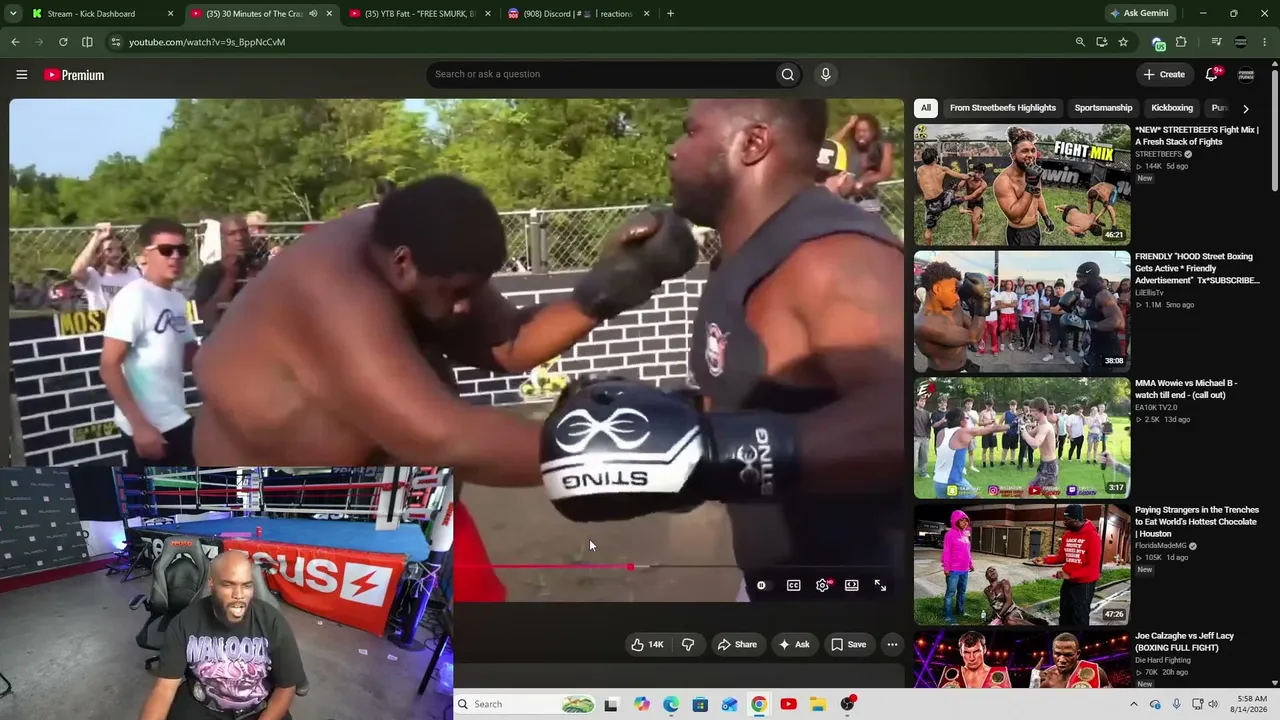This screenshot has width=1280, height=720.
Task: Like the video with 14K likes
Action: pos(647,645)
